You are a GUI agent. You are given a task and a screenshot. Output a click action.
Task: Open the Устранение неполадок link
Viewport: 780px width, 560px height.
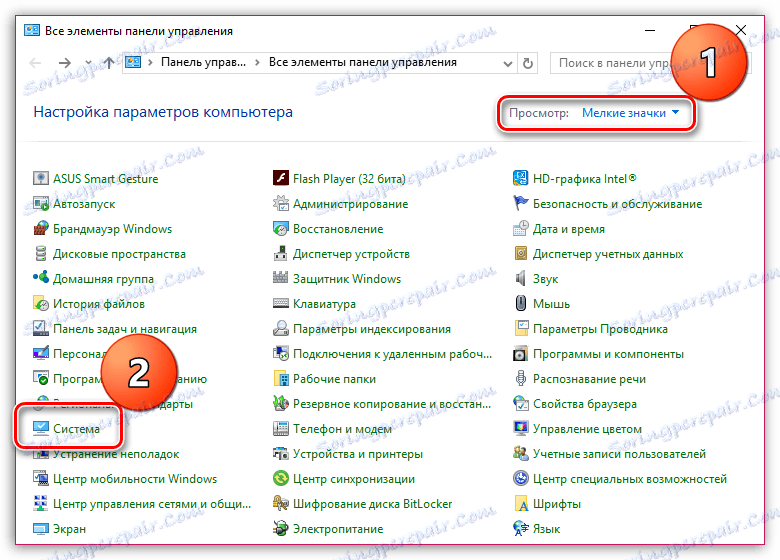[x=116, y=454]
